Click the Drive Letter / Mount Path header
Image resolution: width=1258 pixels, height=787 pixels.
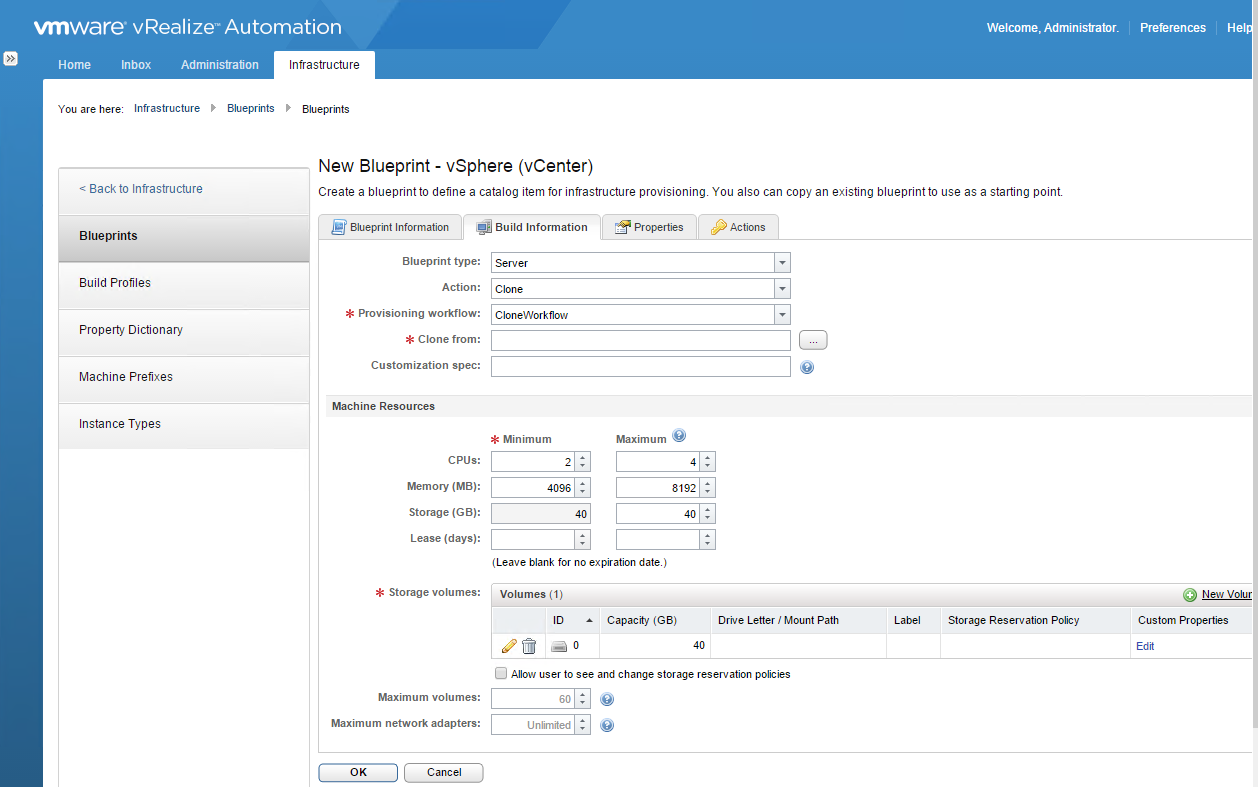click(x=798, y=620)
